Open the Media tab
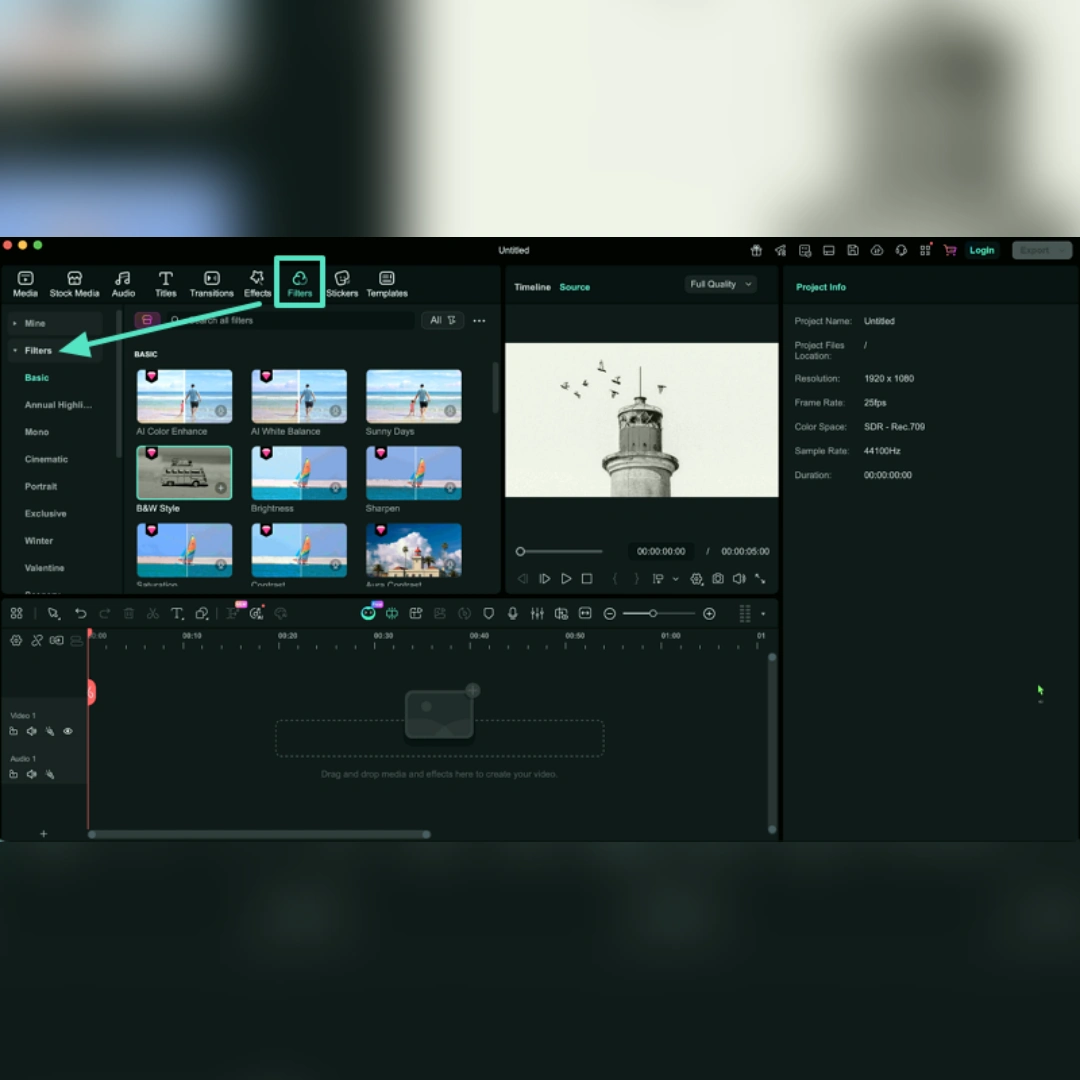Viewport: 1080px width, 1080px height. (25, 284)
